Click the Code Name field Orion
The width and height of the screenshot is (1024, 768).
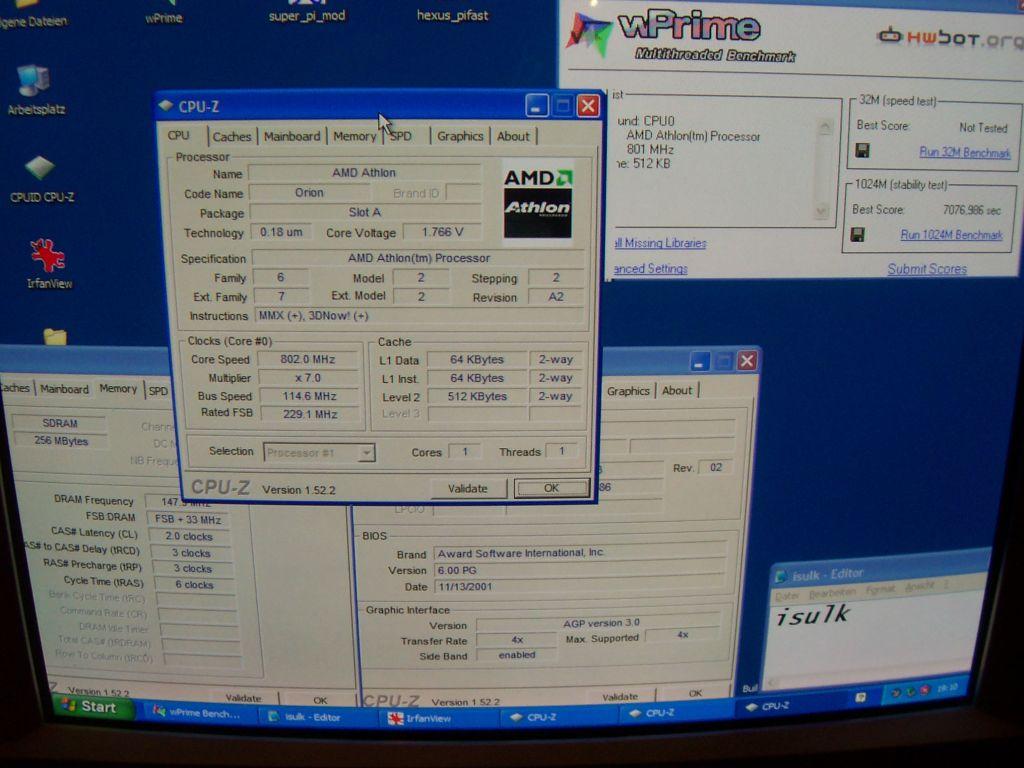(309, 193)
